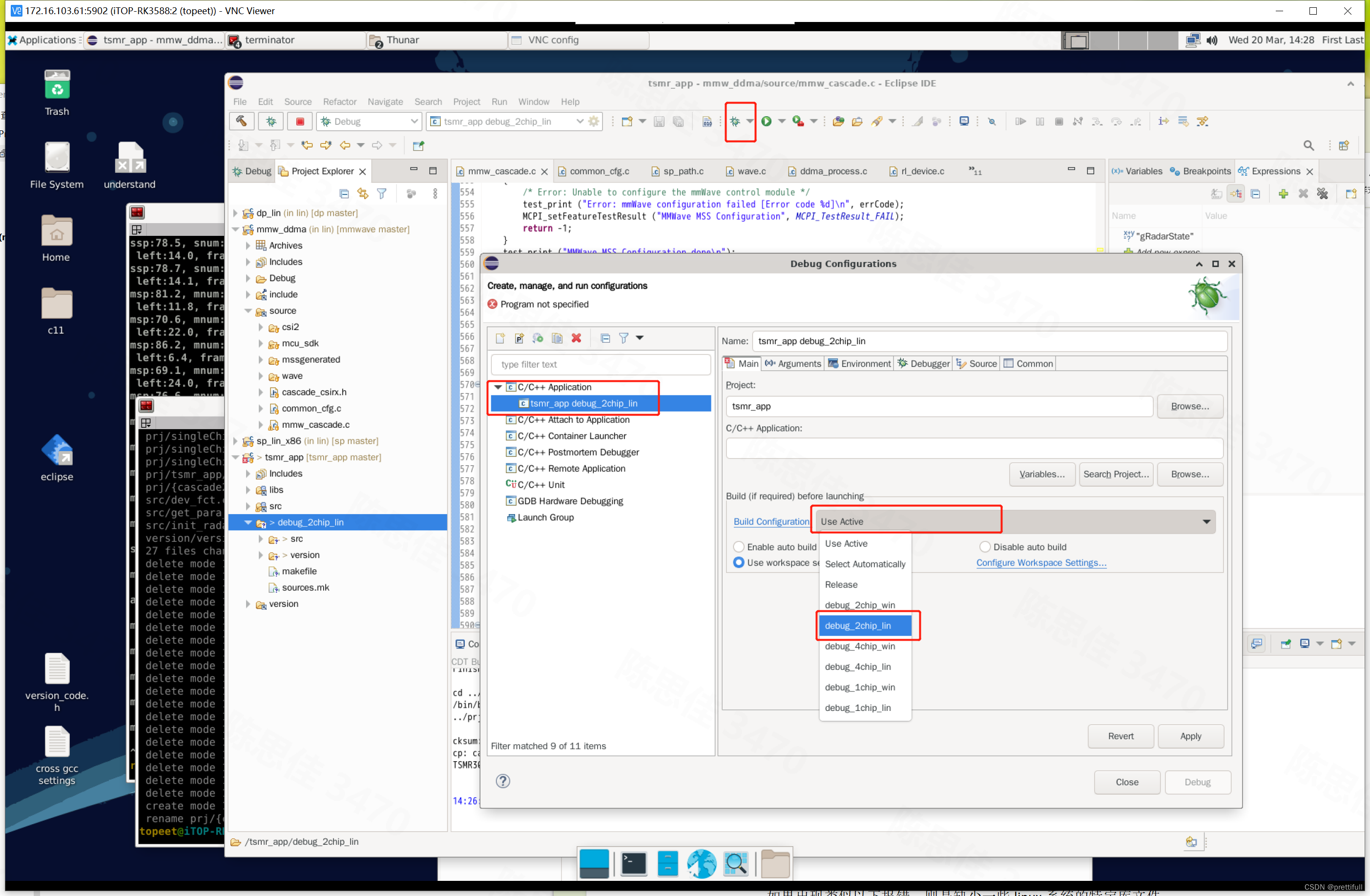The width and height of the screenshot is (1370, 896).
Task: Expand the sp_lin_x86 project node
Action: [x=235, y=441]
